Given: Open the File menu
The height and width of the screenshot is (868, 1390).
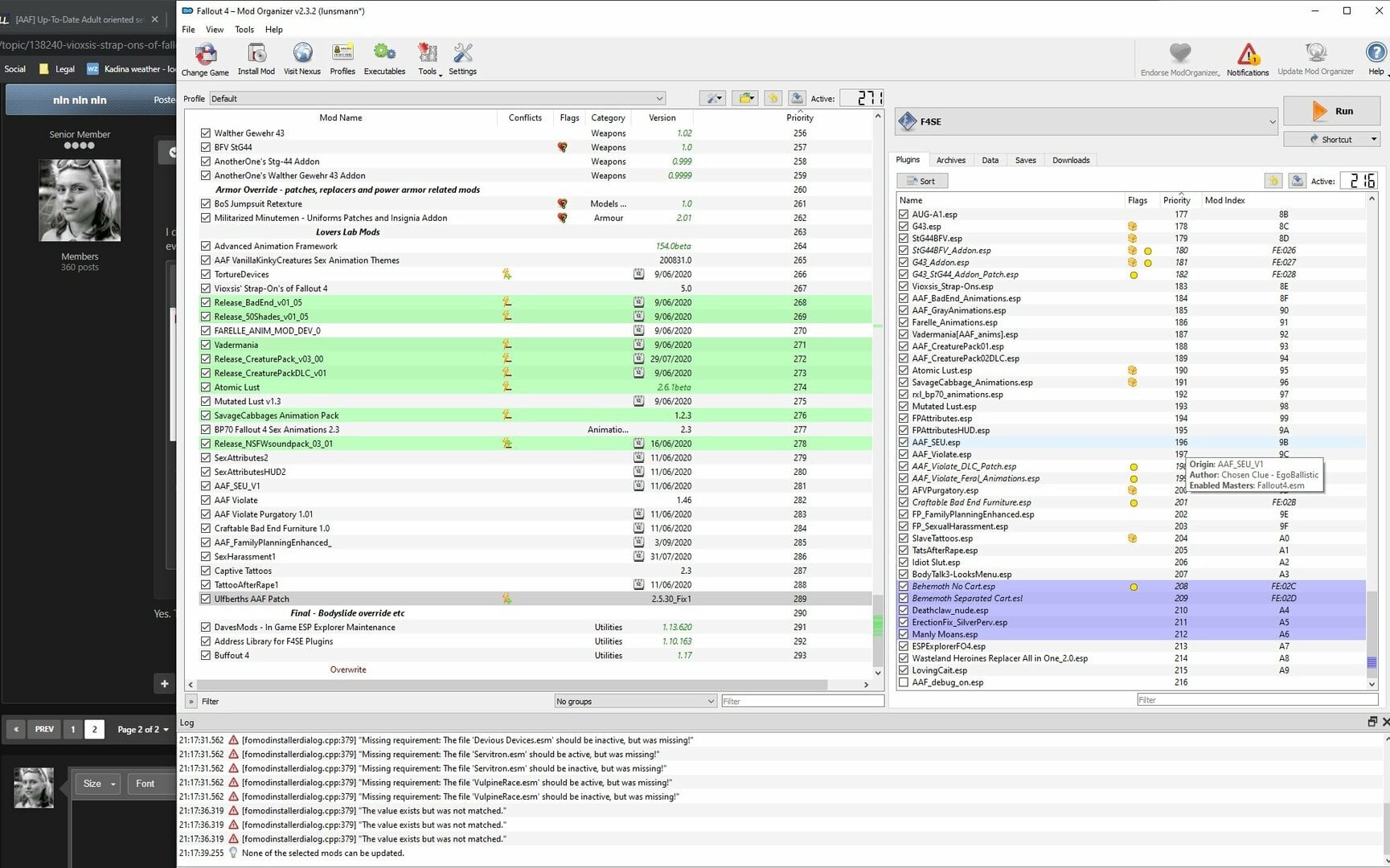Looking at the screenshot, I should pos(188,30).
